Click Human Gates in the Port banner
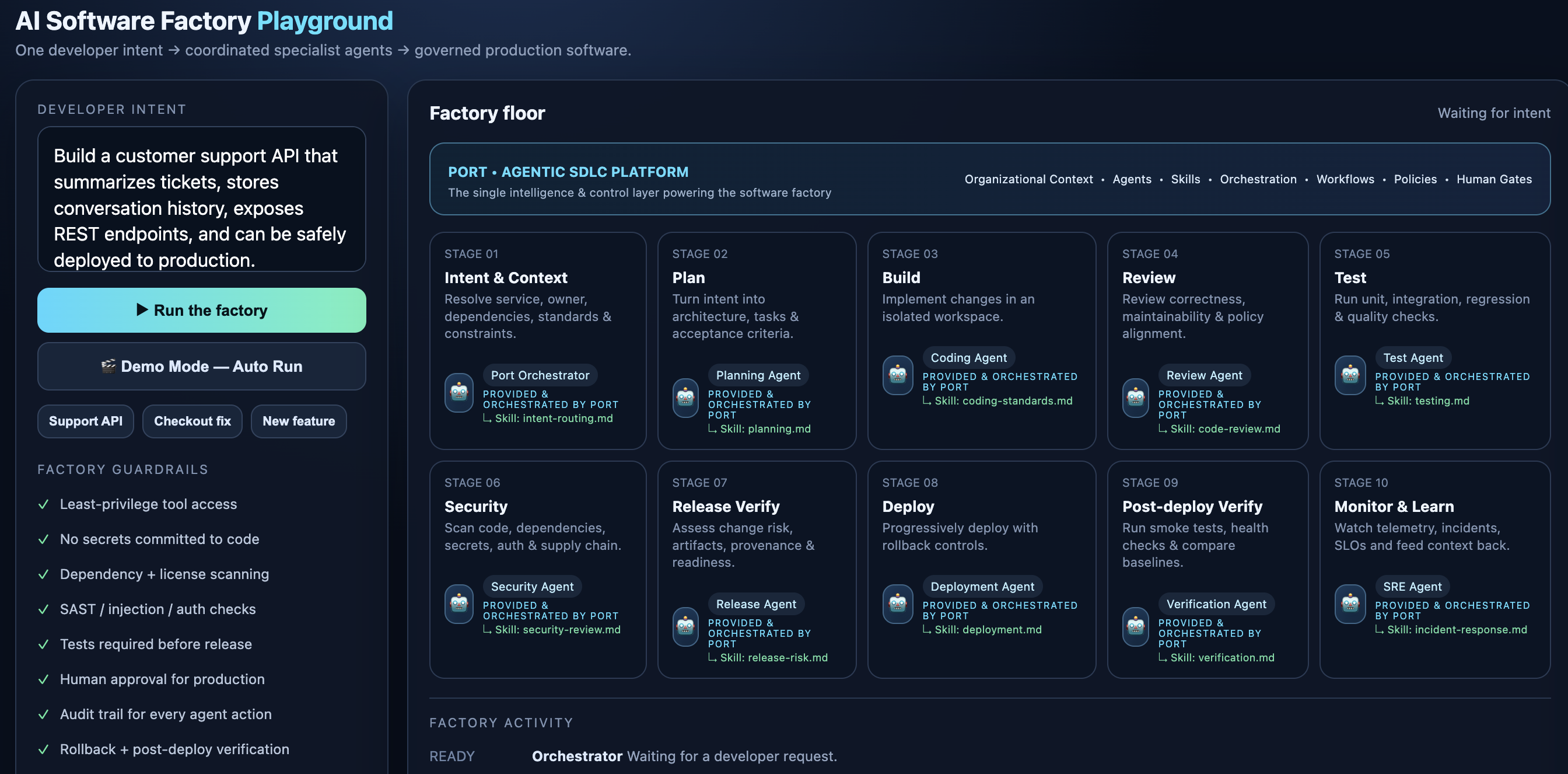Screen dimensions: 1568x774 tap(1494, 180)
